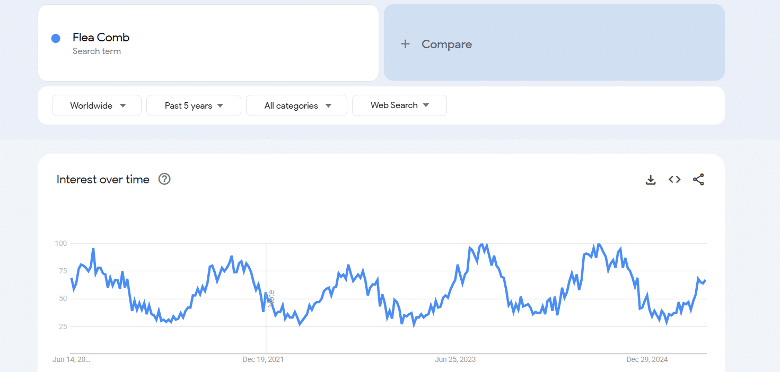Select the Jun 25, 2023 axis label
This screenshot has width=780, height=375.
click(x=455, y=359)
